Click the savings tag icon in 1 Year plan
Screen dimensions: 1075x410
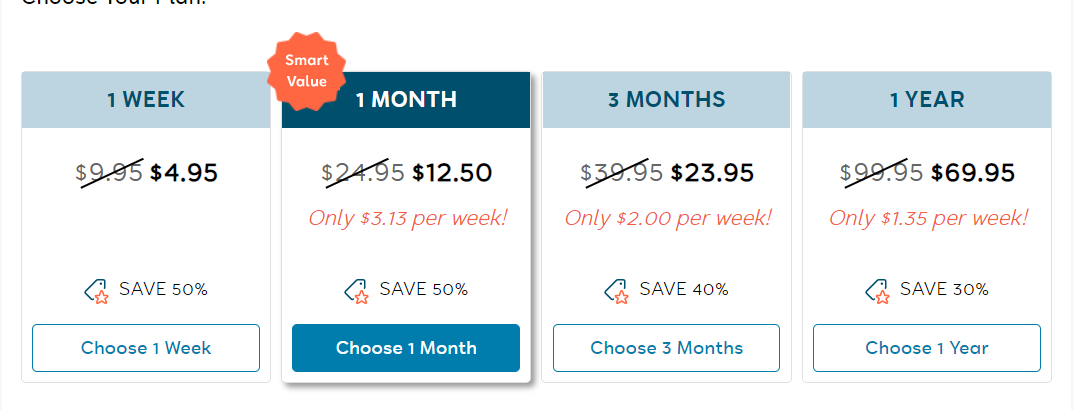click(x=878, y=291)
